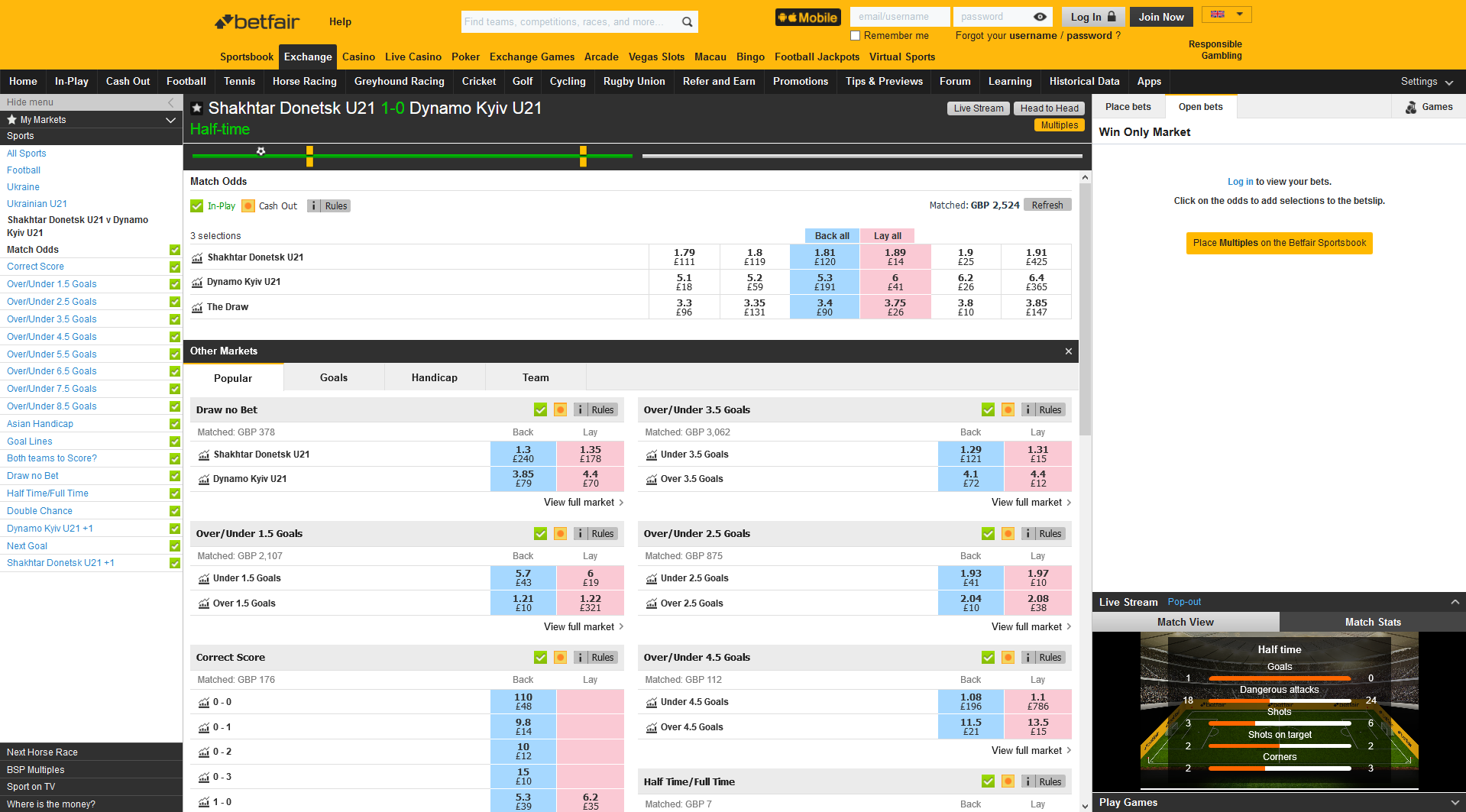Open graph icon for Shakhtar Donetsk U21 in Match Odds
This screenshot has height=812, width=1466.
click(x=197, y=257)
